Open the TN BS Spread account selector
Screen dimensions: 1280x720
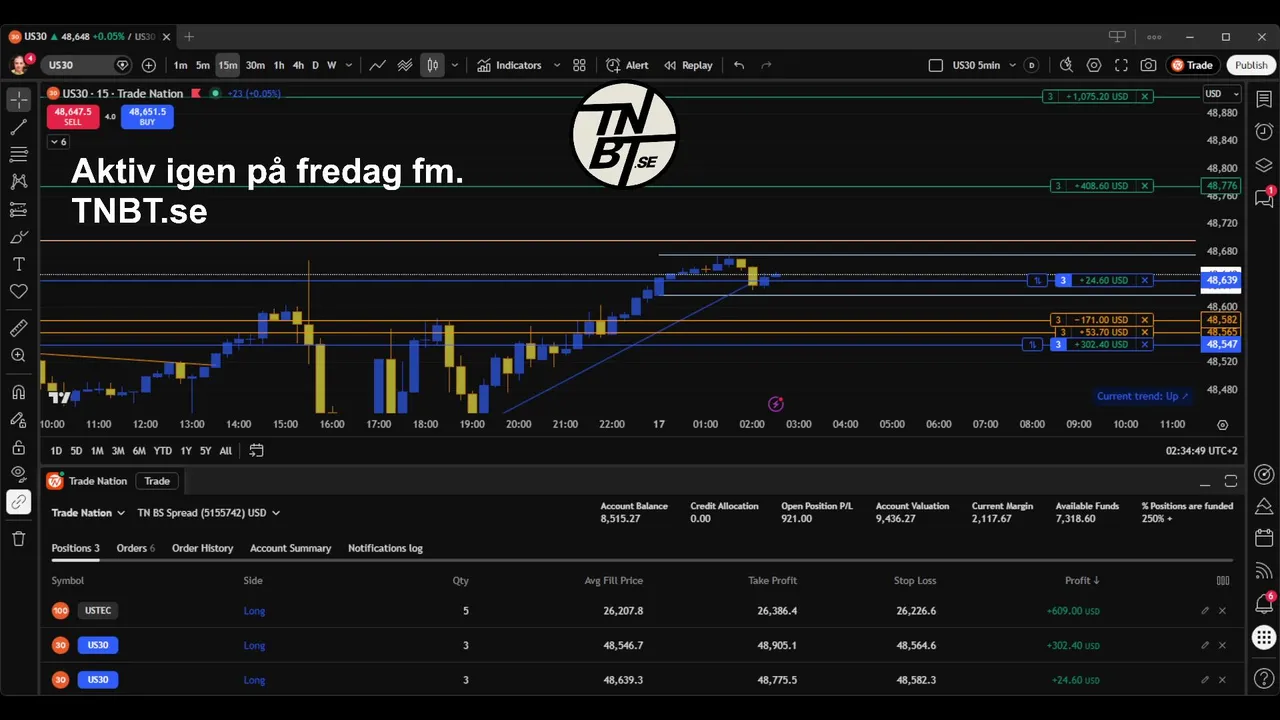[x=208, y=513]
